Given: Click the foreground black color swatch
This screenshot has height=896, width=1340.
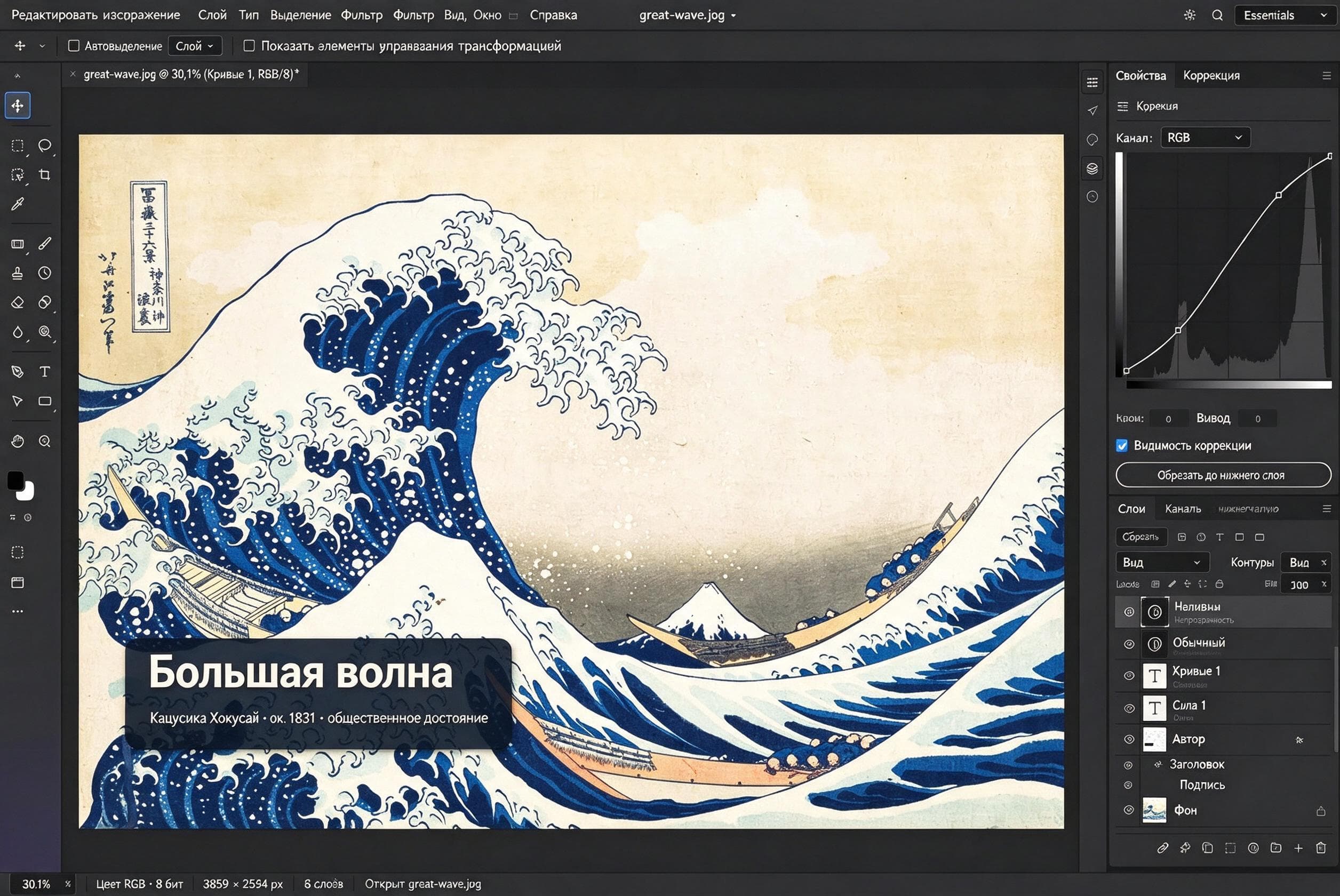Looking at the screenshot, I should [x=15, y=480].
